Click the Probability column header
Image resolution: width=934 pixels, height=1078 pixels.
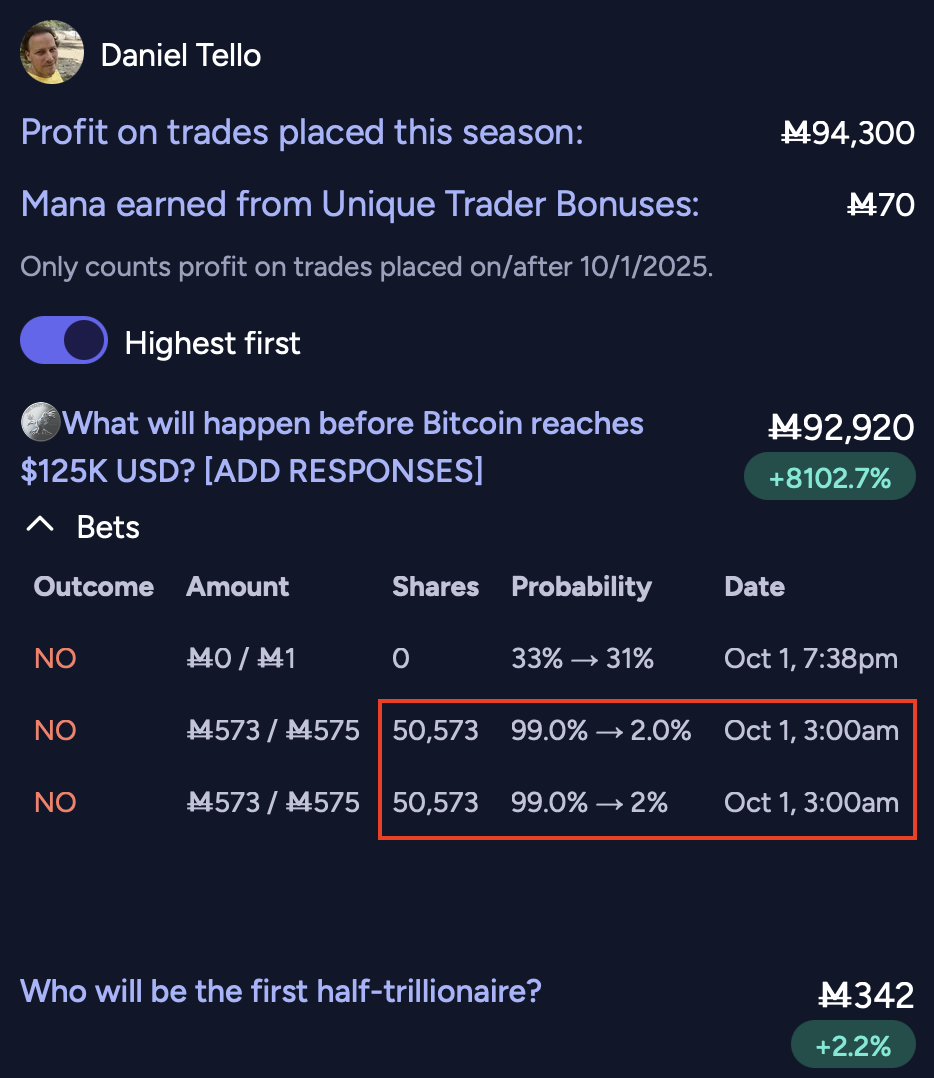click(x=581, y=587)
